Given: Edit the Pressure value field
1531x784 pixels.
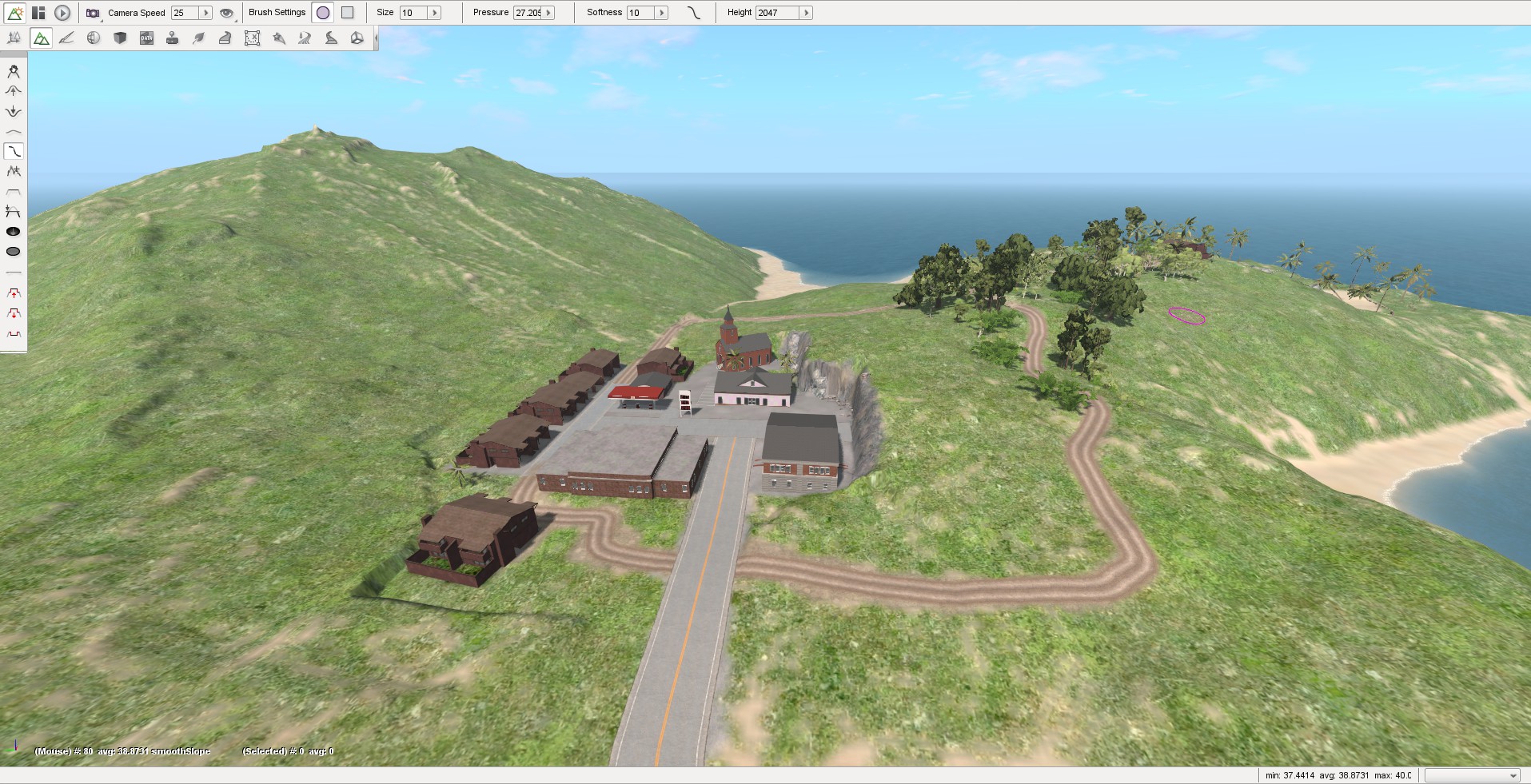Looking at the screenshot, I should point(528,13).
